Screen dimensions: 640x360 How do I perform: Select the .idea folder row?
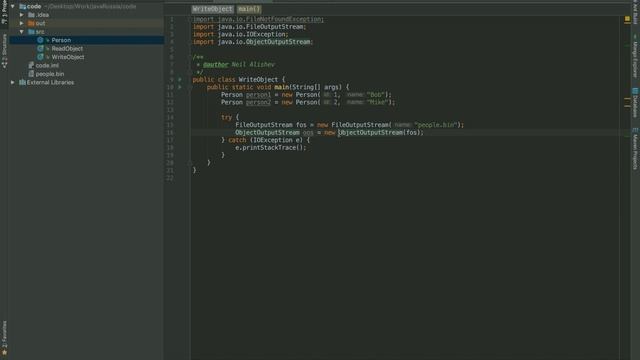(x=87, y=15)
